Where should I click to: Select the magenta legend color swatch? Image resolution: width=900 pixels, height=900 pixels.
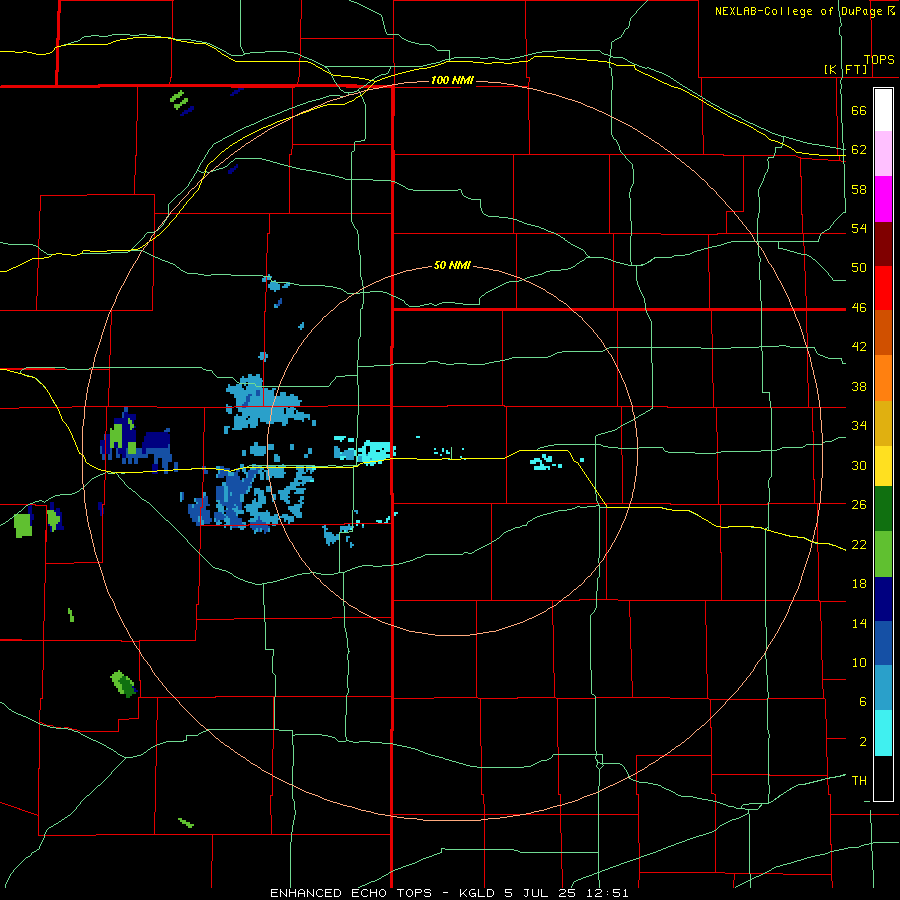coord(883,199)
